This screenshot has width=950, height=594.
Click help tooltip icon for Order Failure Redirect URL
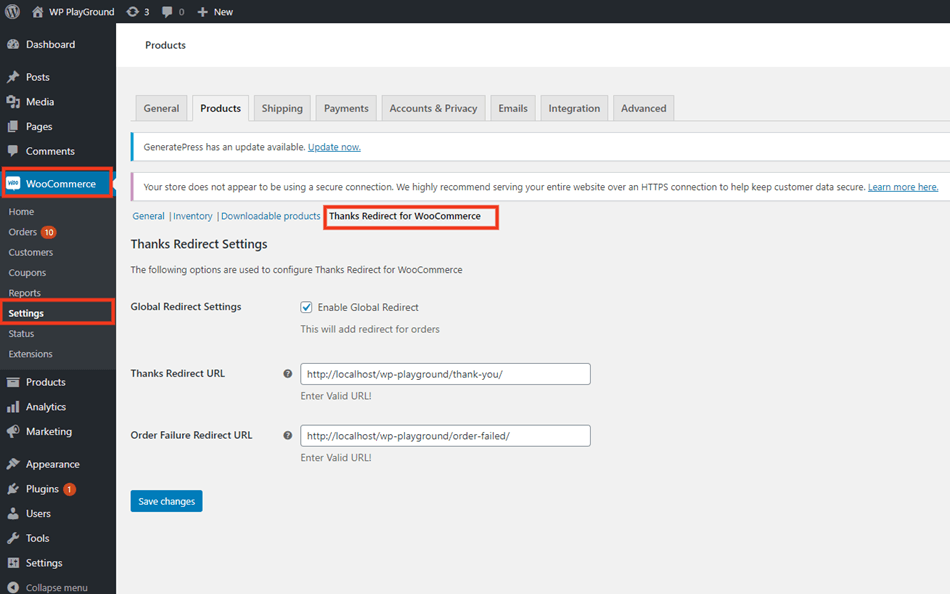point(288,435)
